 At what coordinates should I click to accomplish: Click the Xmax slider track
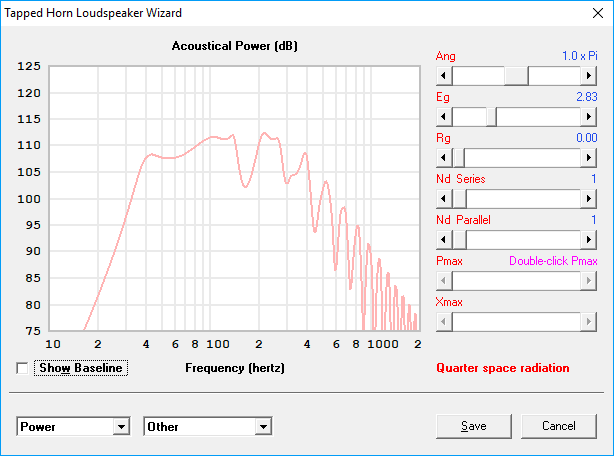(516, 322)
